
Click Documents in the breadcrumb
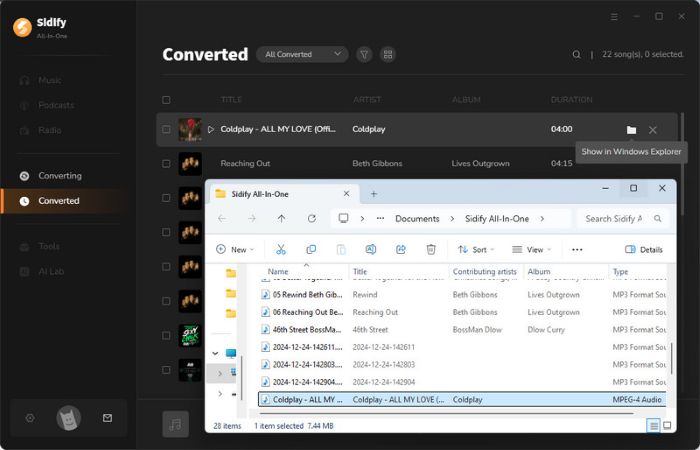pos(417,219)
